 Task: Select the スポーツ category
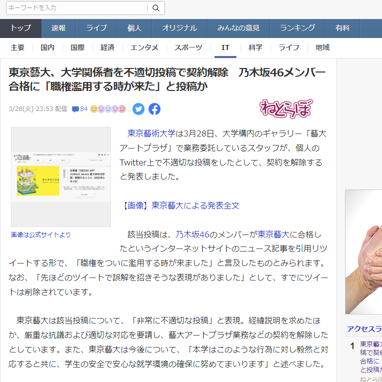click(188, 48)
